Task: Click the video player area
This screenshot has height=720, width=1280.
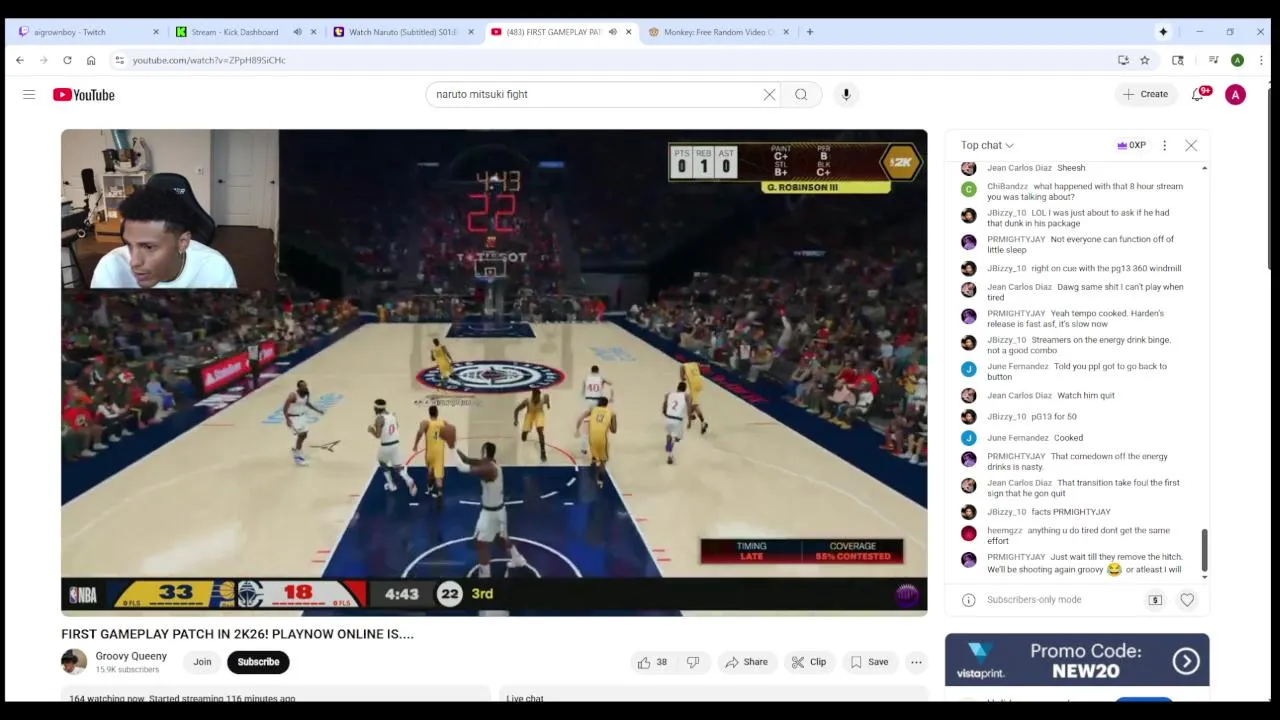Action: click(x=494, y=372)
